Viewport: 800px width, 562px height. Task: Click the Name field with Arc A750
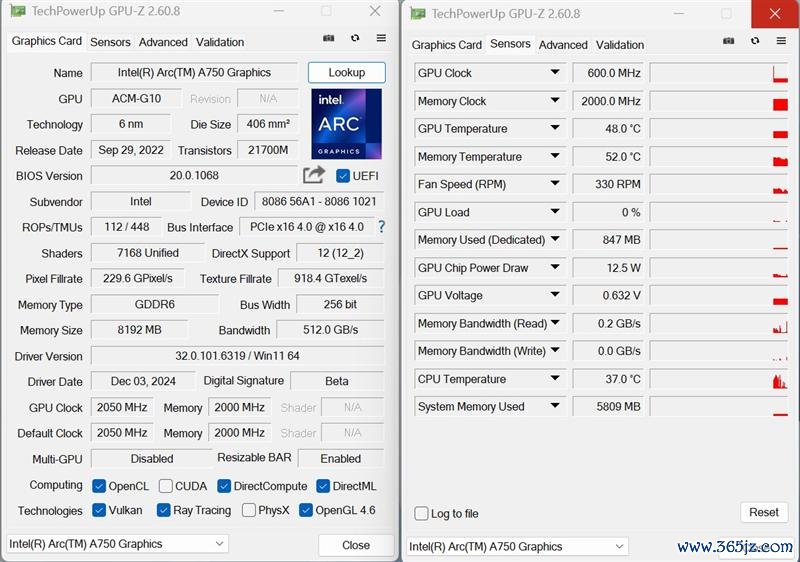pyautogui.click(x=194, y=72)
